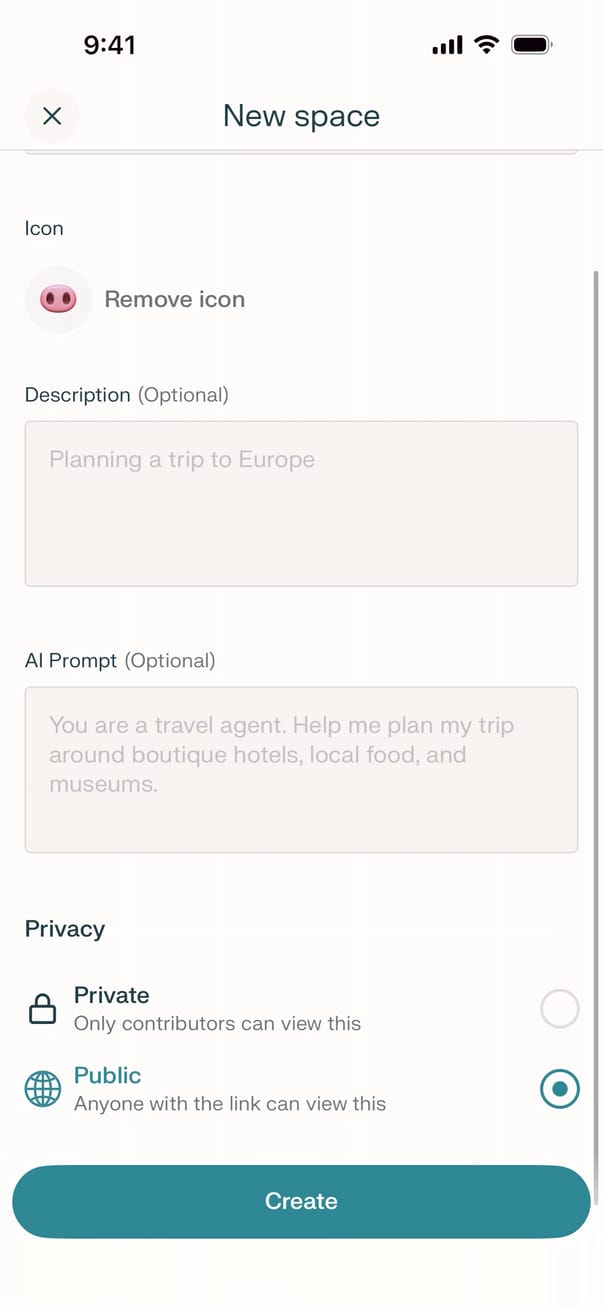The image size is (603, 1306).
Task: Click the globe icon beside Public
Action: pyautogui.click(x=43, y=1089)
